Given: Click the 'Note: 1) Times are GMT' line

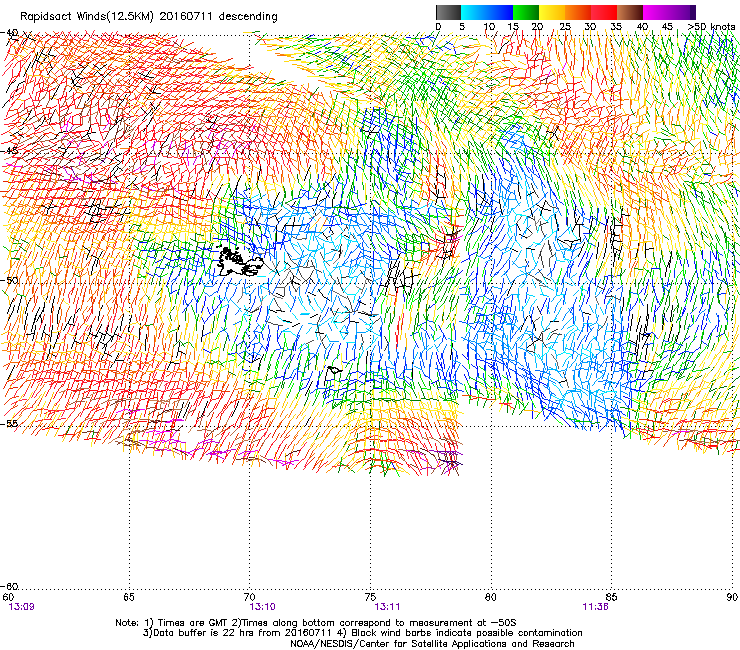Looking at the screenshot, I should (316, 623).
